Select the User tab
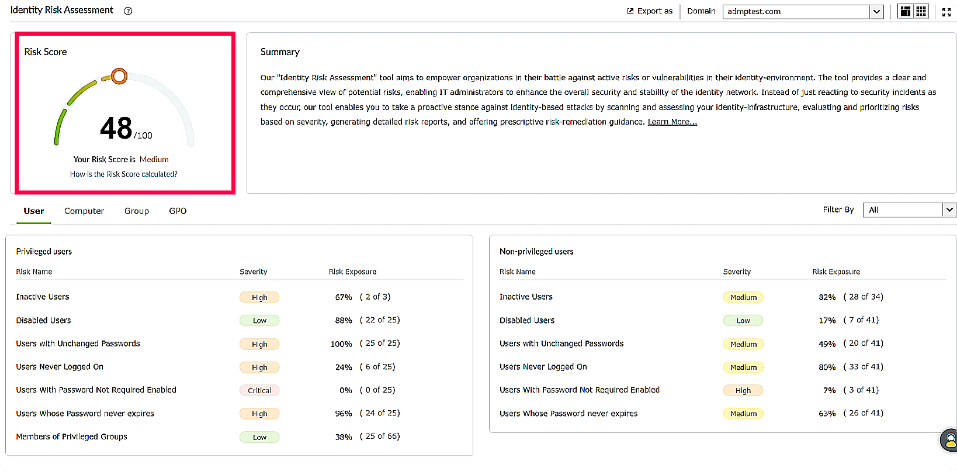The height and width of the screenshot is (471, 957). (34, 211)
